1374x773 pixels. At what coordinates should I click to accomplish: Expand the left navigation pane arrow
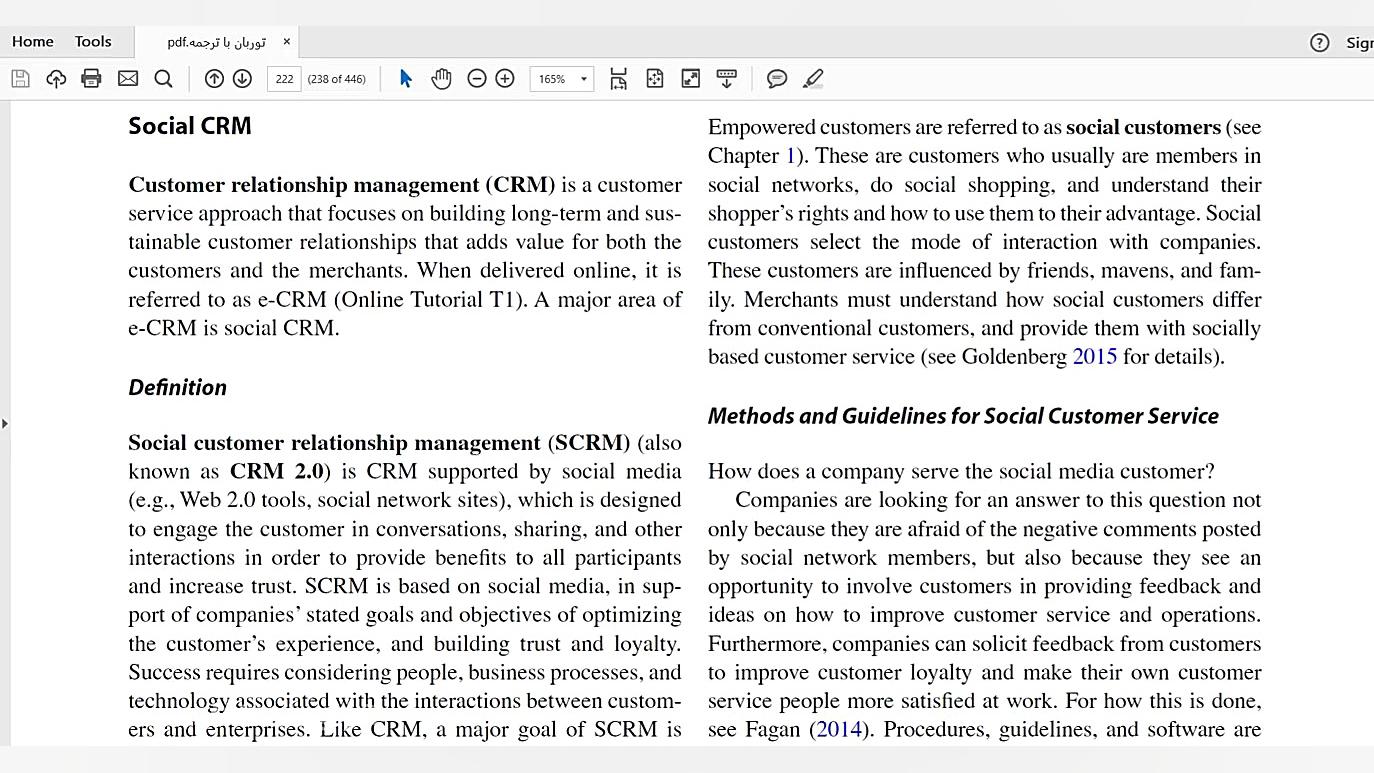pos(5,424)
